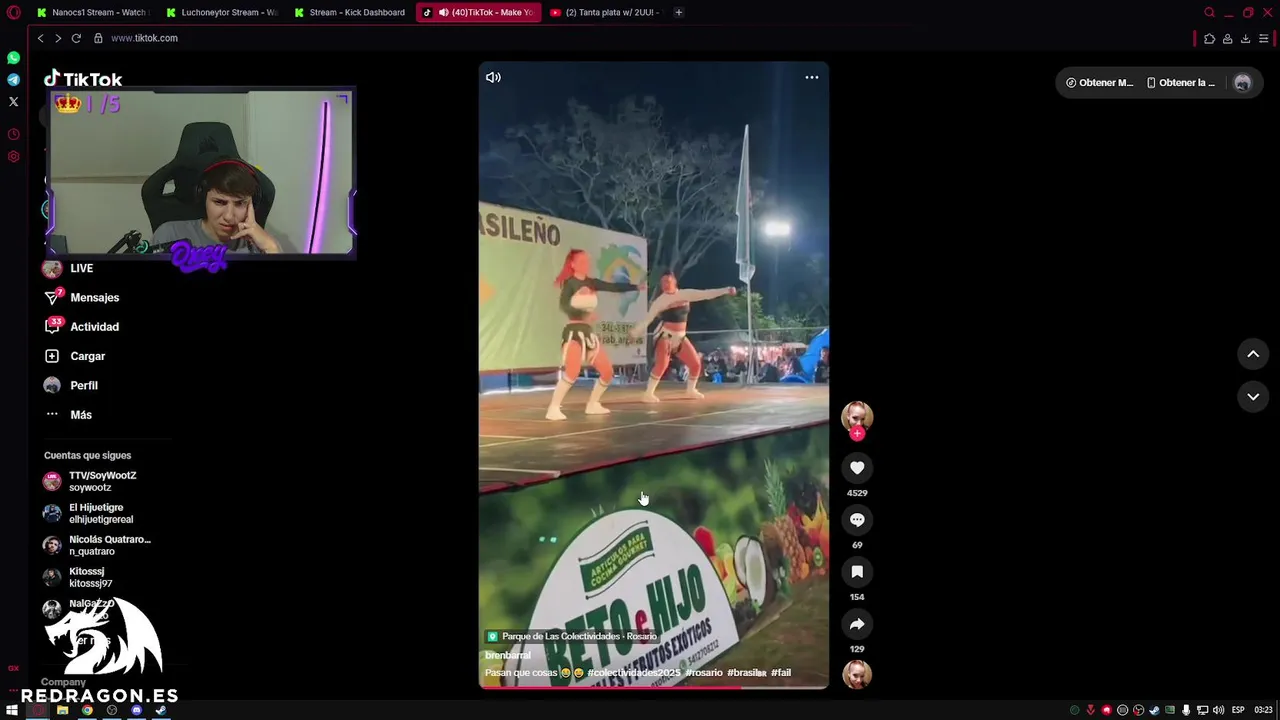Open browser search tabs magnifier icon
This screenshot has width=1280, height=720.
click(x=1209, y=12)
